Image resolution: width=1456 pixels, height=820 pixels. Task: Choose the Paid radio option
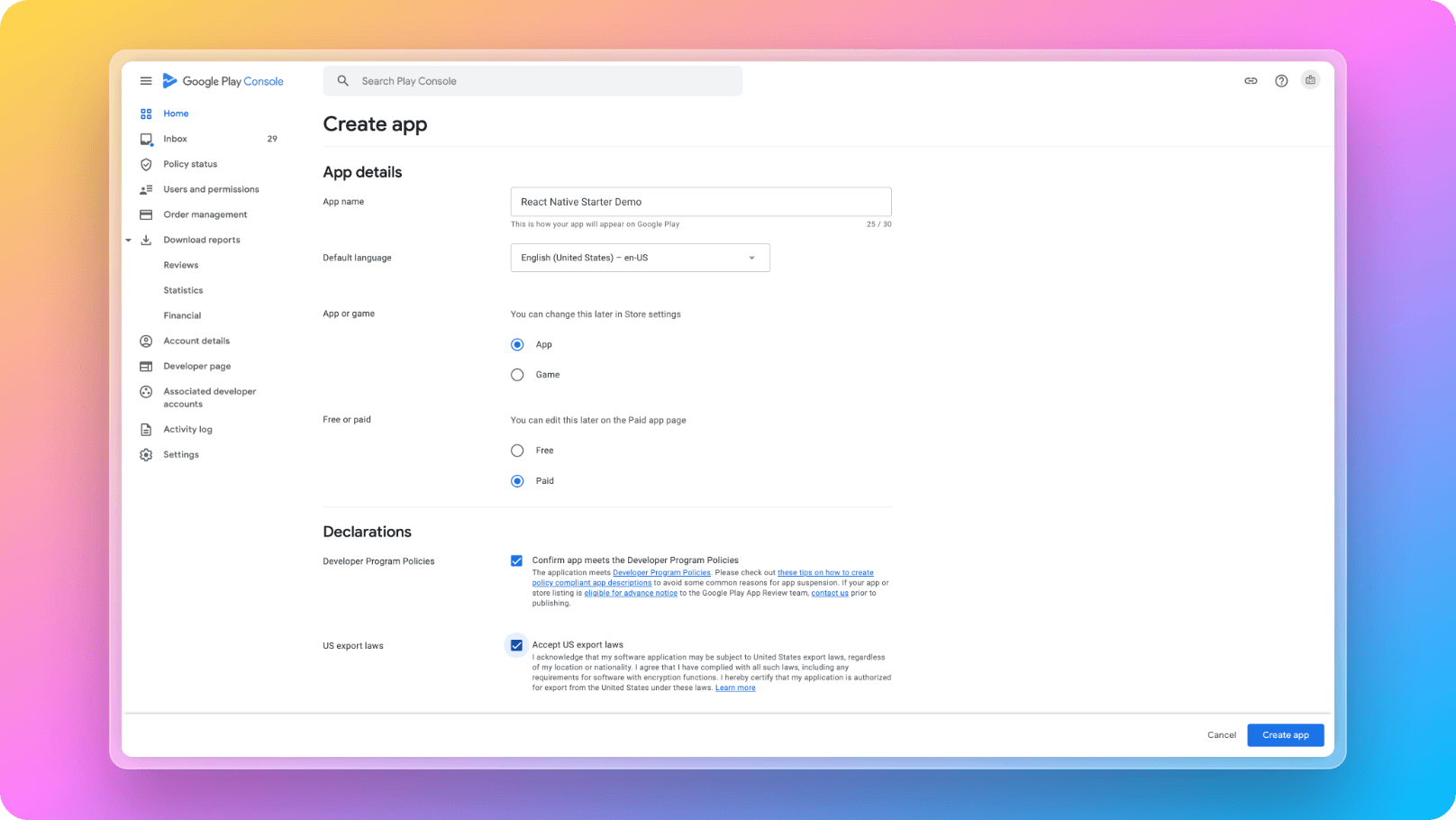(517, 481)
